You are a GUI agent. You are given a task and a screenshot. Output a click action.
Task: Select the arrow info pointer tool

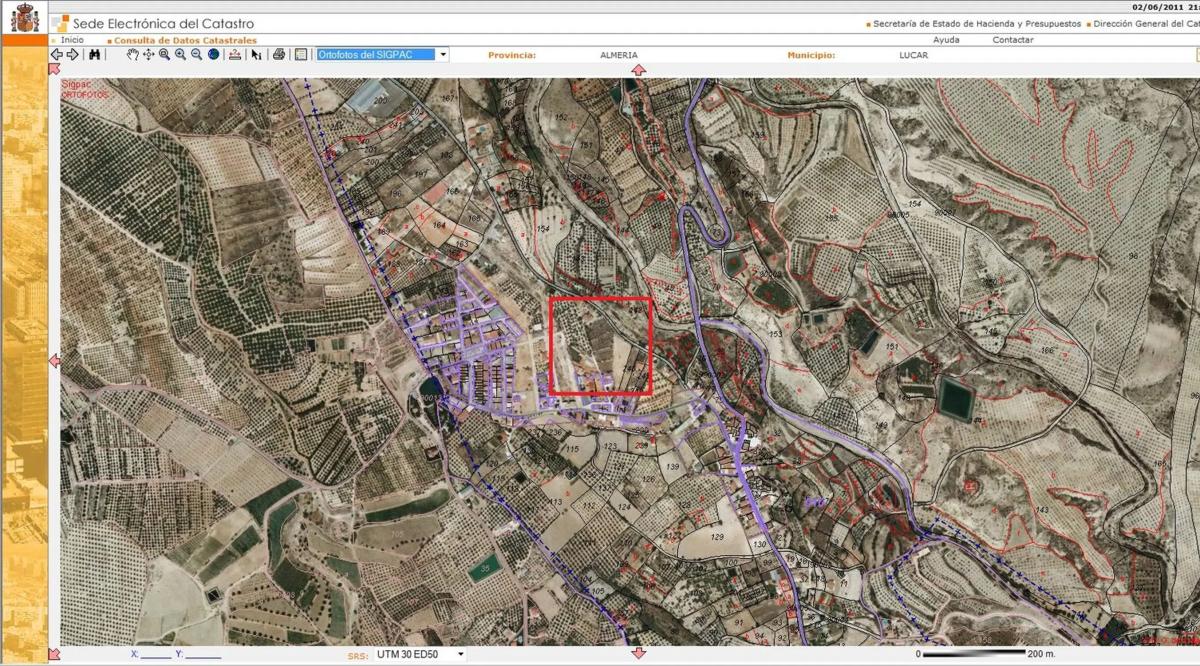257,55
